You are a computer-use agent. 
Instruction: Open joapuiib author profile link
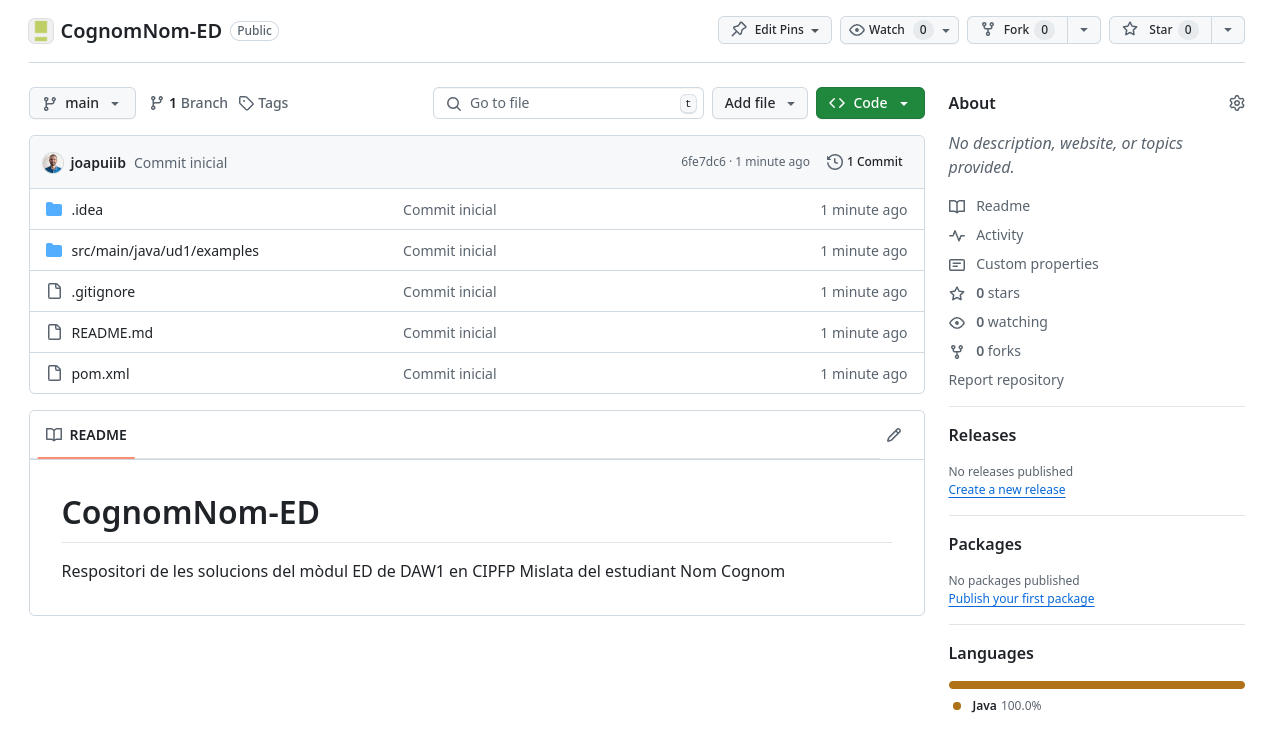(98, 163)
